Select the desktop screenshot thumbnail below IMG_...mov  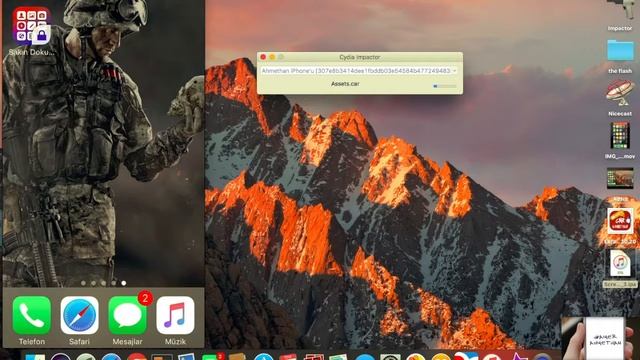tap(620, 178)
